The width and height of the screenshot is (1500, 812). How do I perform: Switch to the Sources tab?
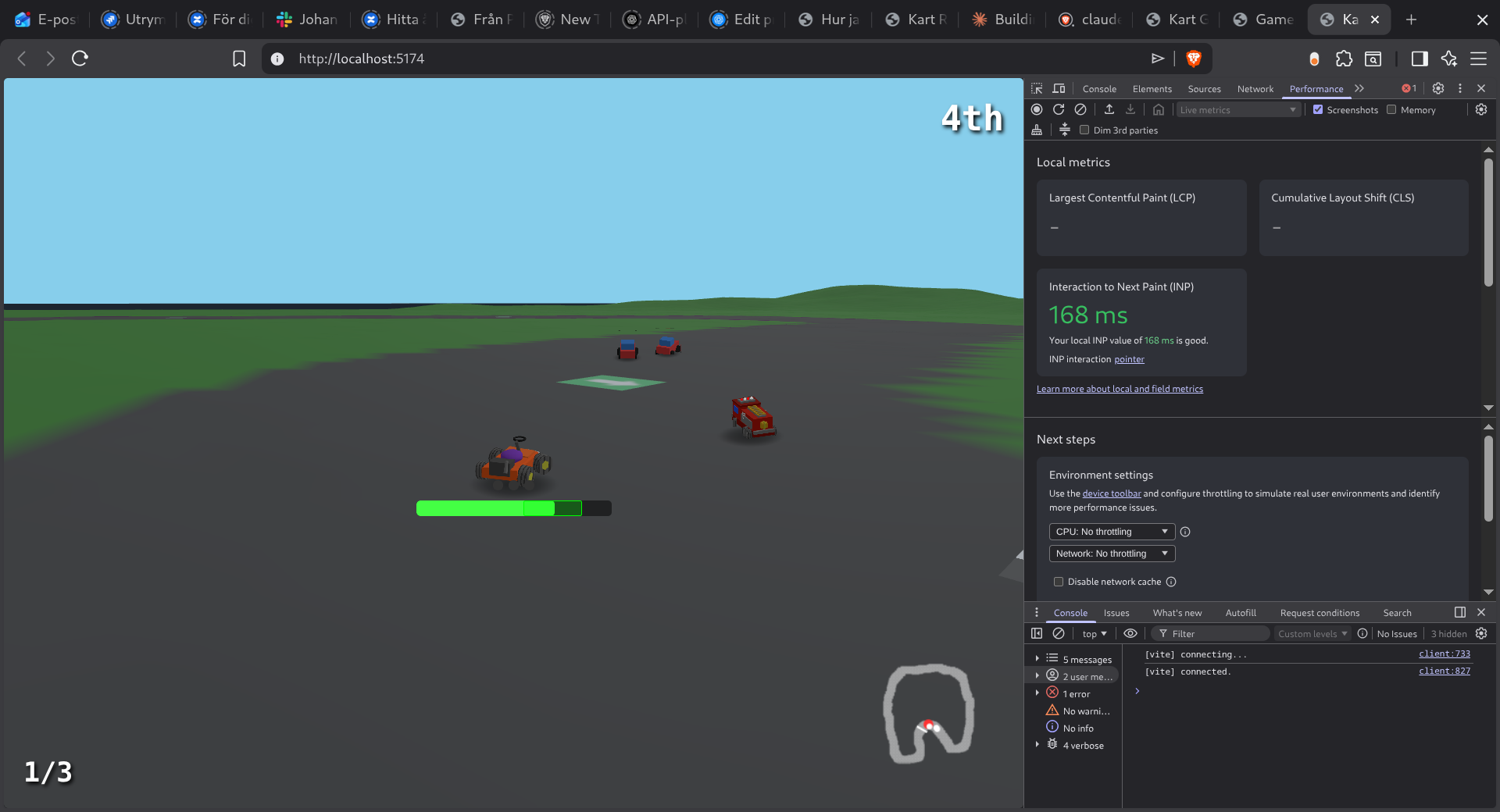1204,88
